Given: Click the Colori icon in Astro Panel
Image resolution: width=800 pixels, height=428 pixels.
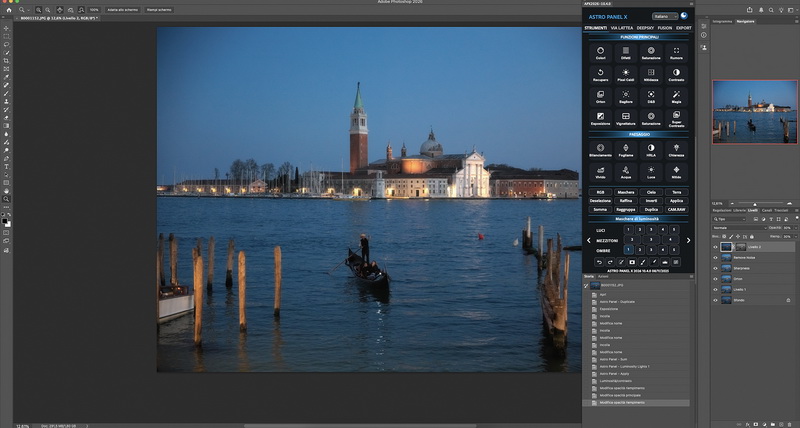Looking at the screenshot, I should pos(599,51).
